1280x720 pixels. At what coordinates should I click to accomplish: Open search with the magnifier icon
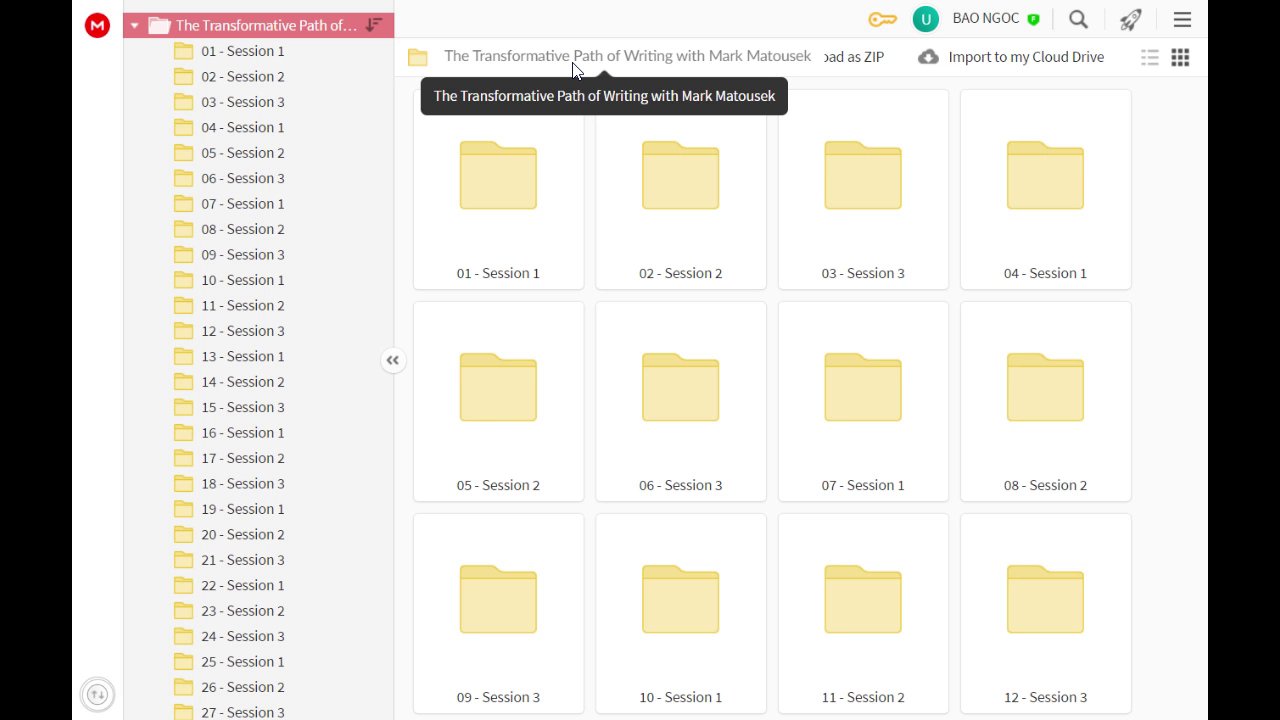(1078, 19)
